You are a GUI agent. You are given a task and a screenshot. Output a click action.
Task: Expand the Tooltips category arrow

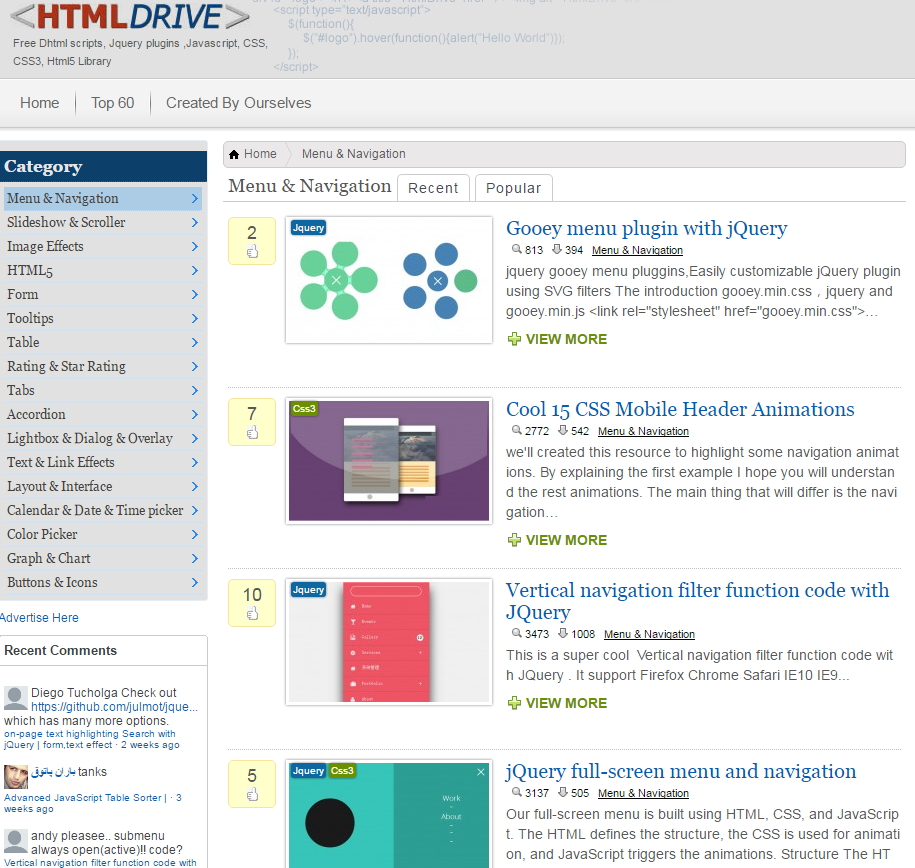tap(195, 318)
